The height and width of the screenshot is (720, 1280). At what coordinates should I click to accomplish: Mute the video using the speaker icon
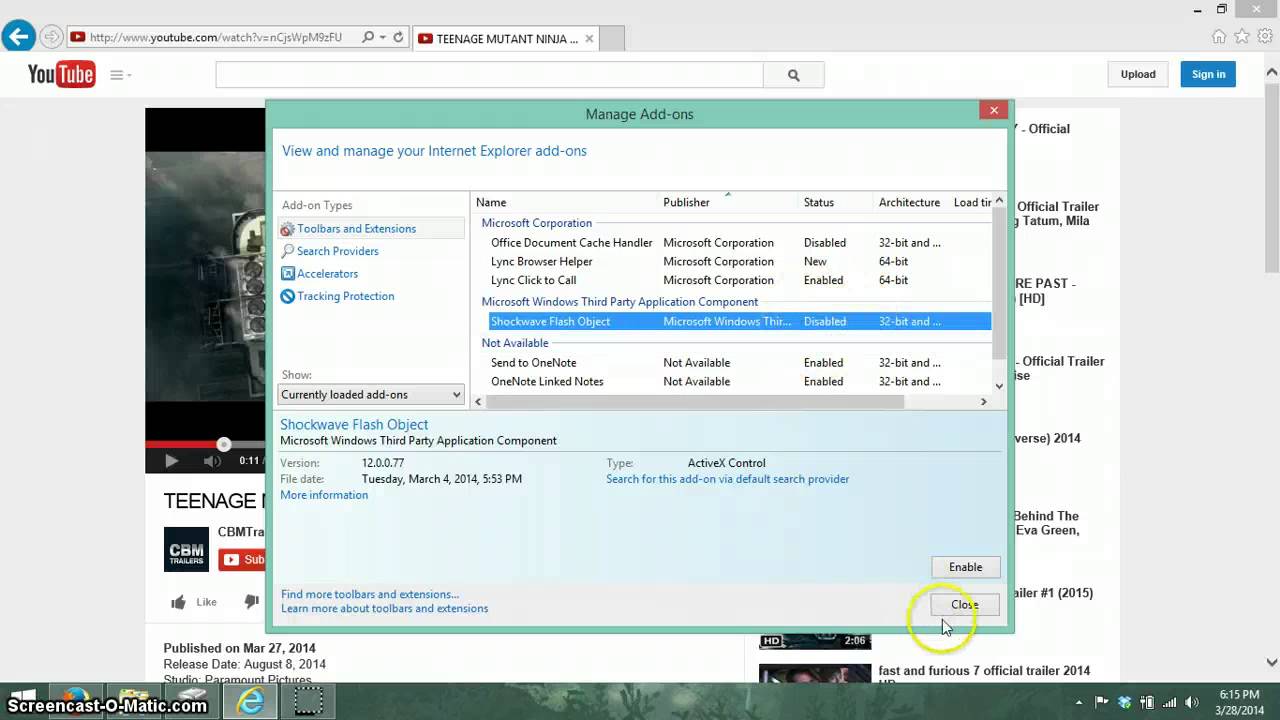[212, 461]
